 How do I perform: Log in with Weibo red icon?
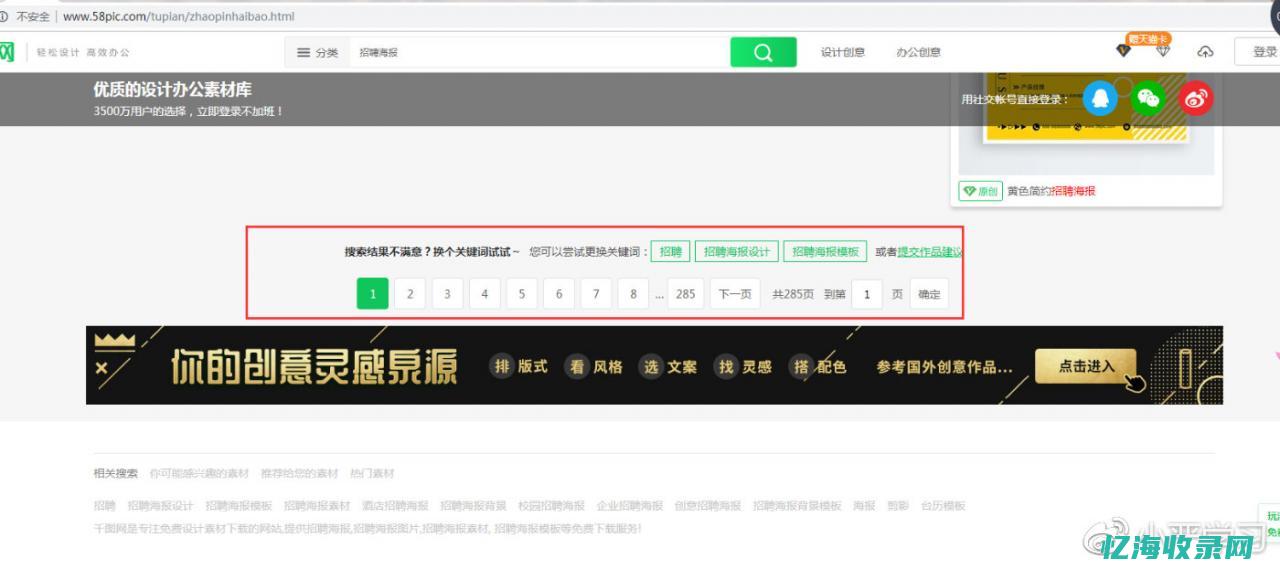[x=1196, y=98]
